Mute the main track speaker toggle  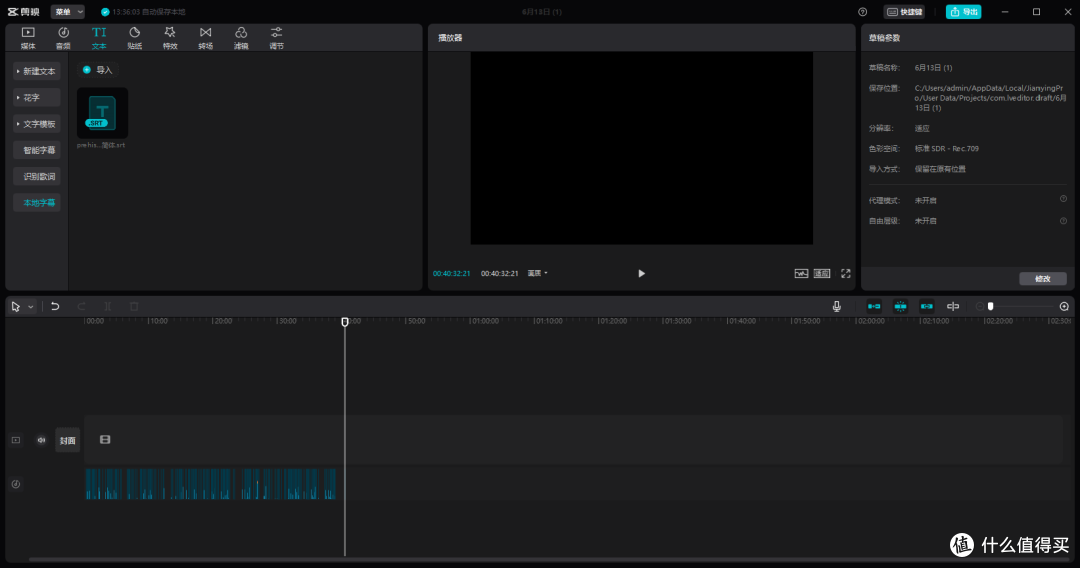pyautogui.click(x=41, y=440)
